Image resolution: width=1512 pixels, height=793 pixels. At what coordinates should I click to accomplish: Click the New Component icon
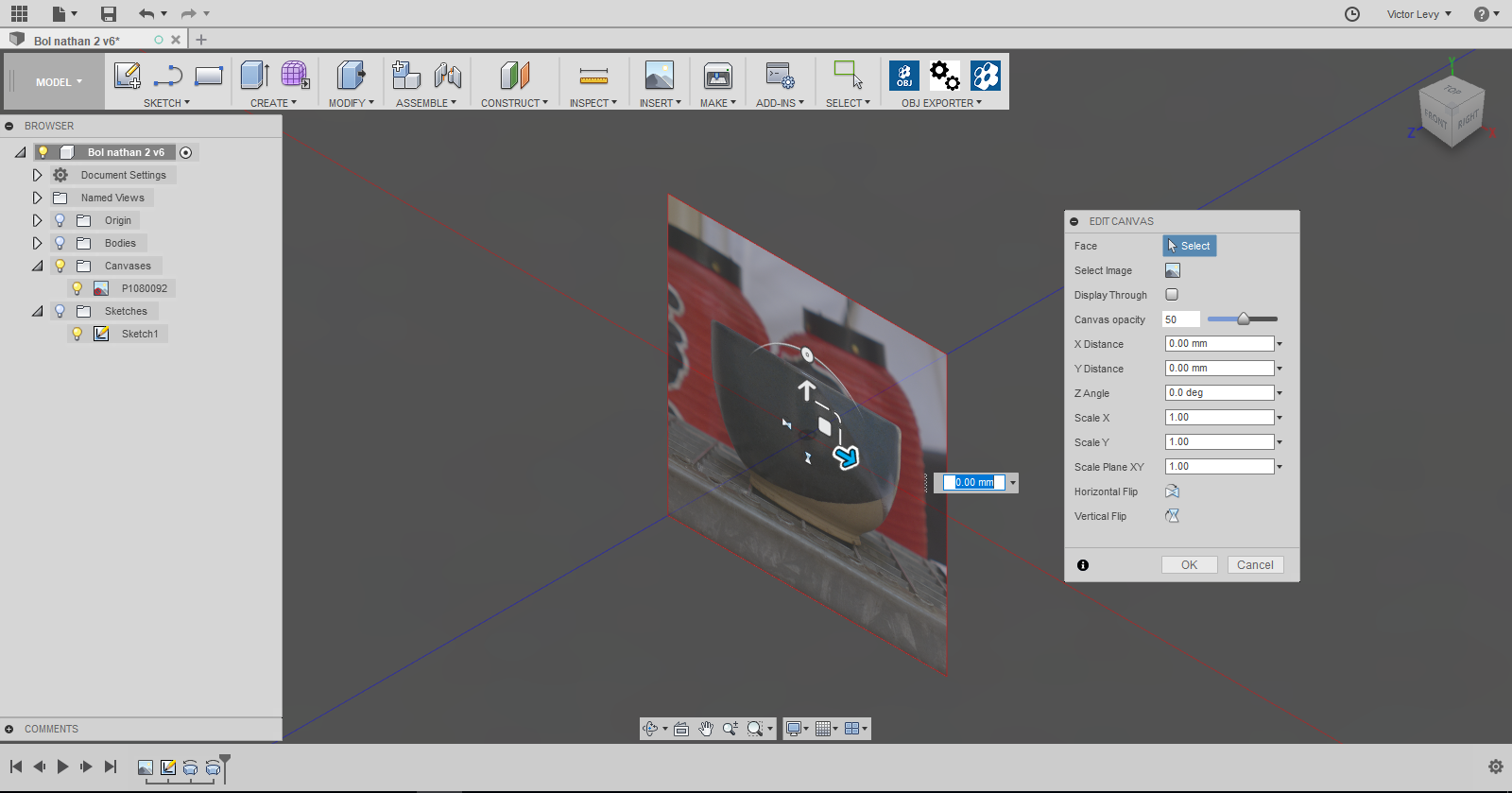click(x=406, y=76)
